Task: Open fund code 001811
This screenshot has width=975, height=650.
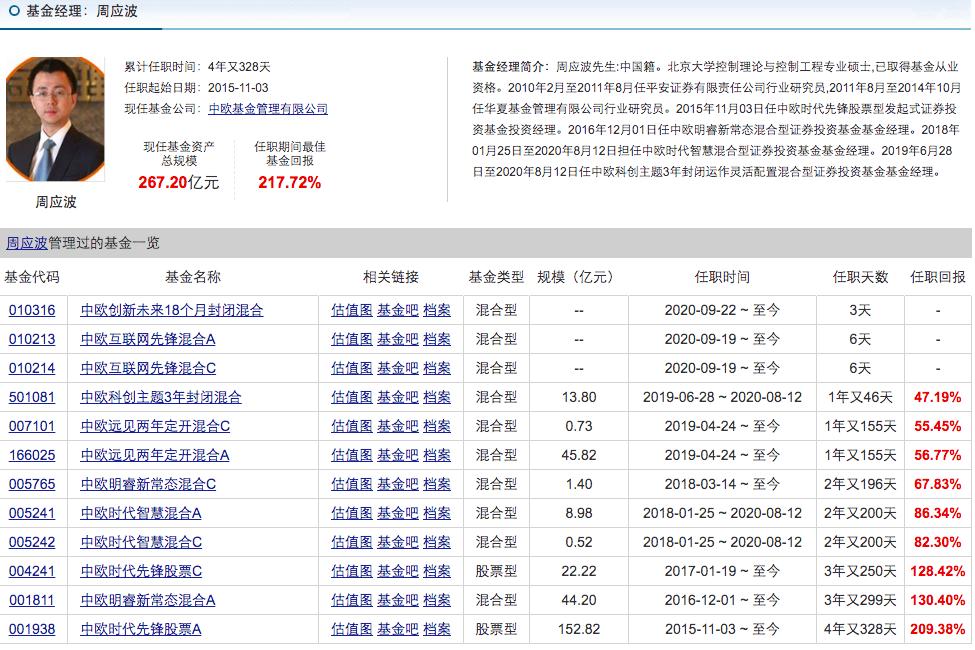Action: (x=32, y=600)
